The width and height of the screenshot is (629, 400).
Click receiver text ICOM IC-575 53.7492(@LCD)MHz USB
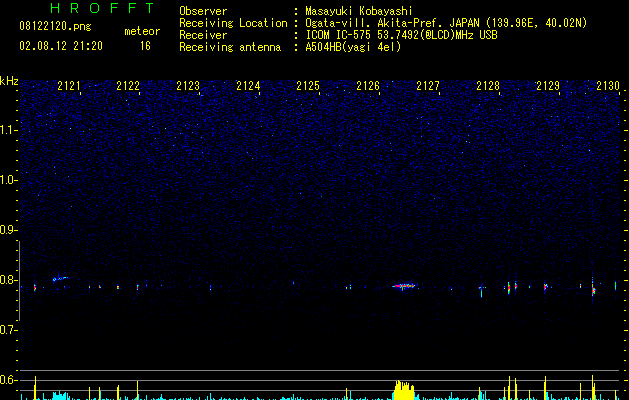pos(401,35)
